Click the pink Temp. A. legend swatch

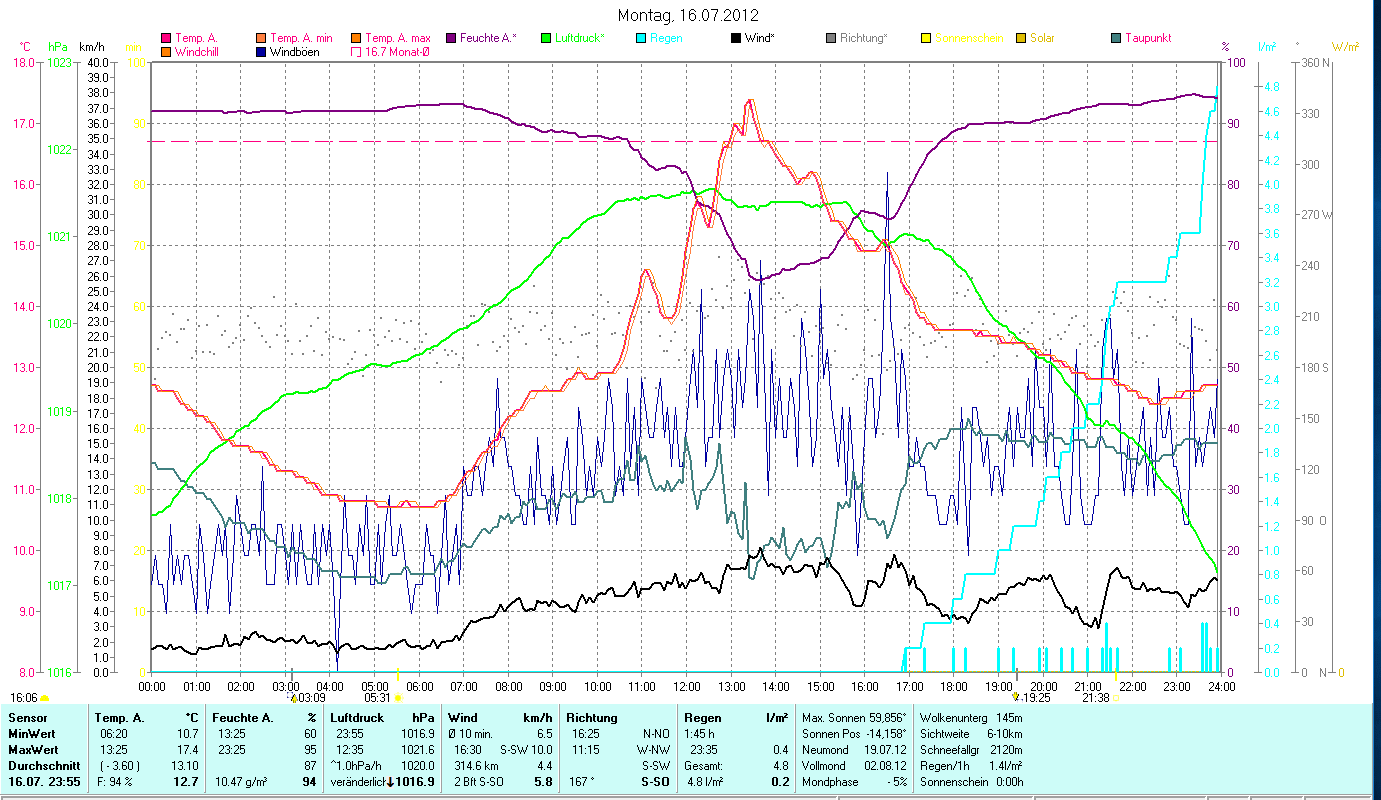pyautogui.click(x=166, y=38)
